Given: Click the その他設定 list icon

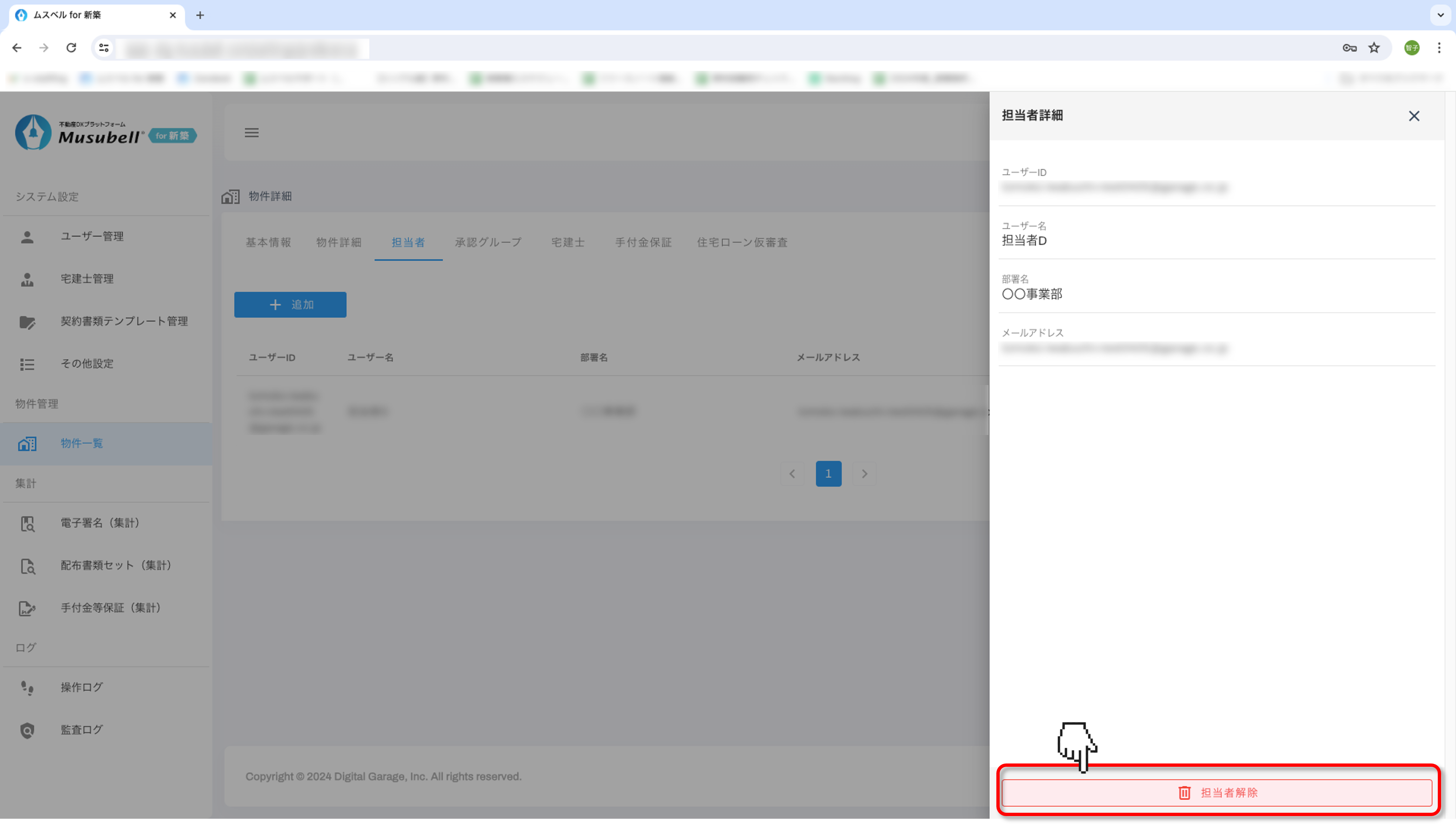Looking at the screenshot, I should coord(27,364).
